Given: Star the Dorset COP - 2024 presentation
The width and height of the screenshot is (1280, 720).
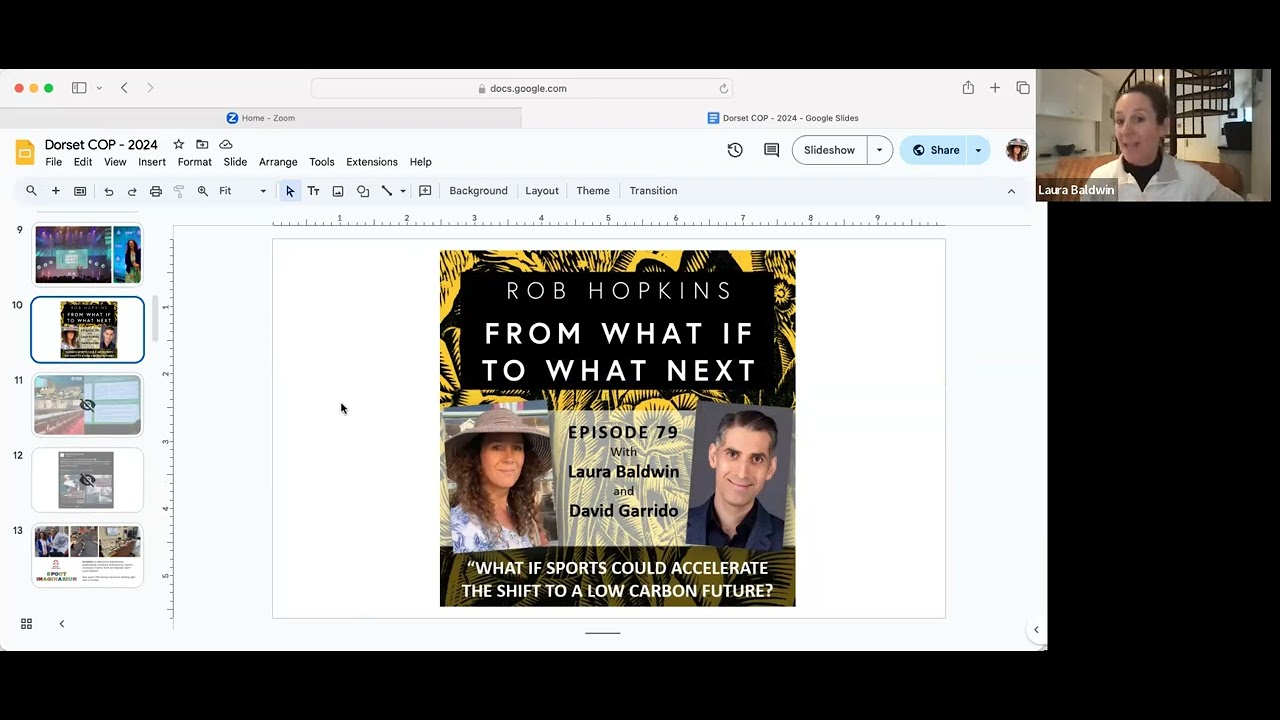Looking at the screenshot, I should pos(178,144).
